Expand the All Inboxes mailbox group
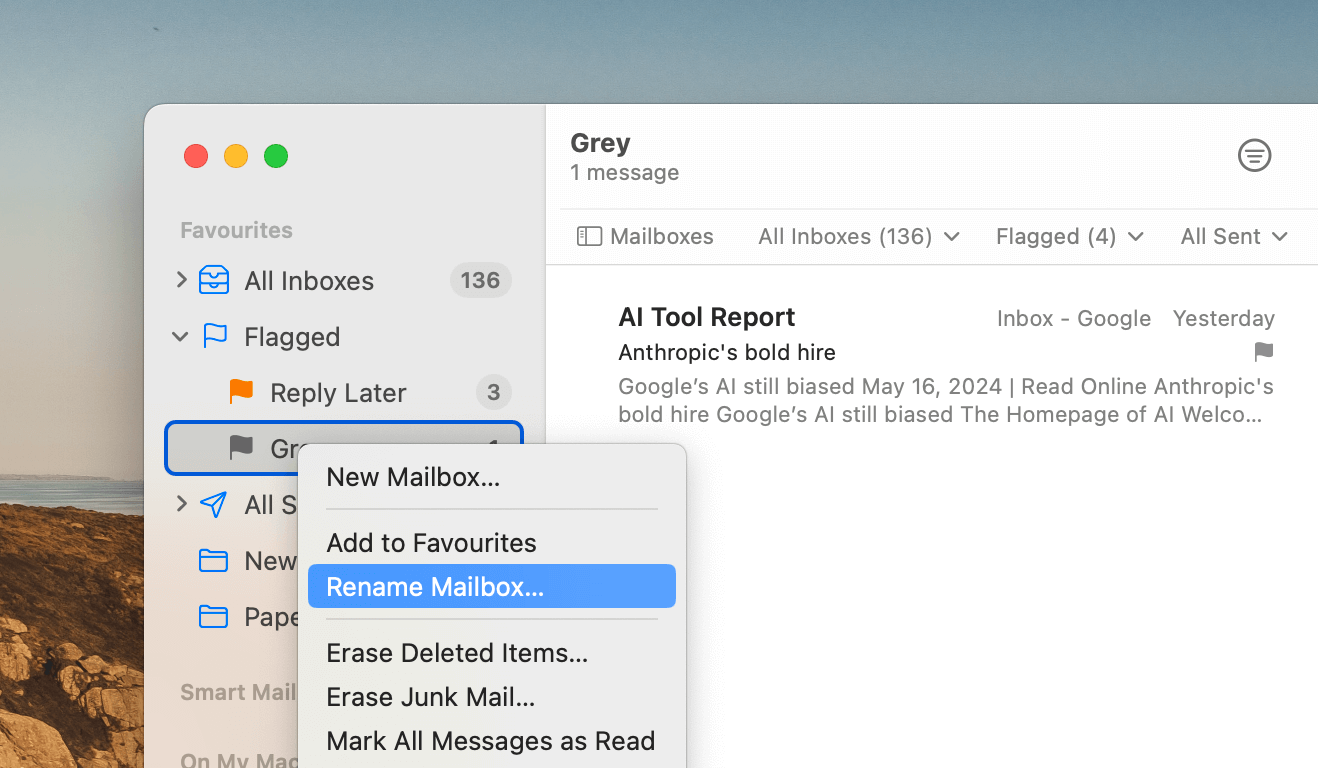Screen dimensions: 1318x768 coord(181,280)
